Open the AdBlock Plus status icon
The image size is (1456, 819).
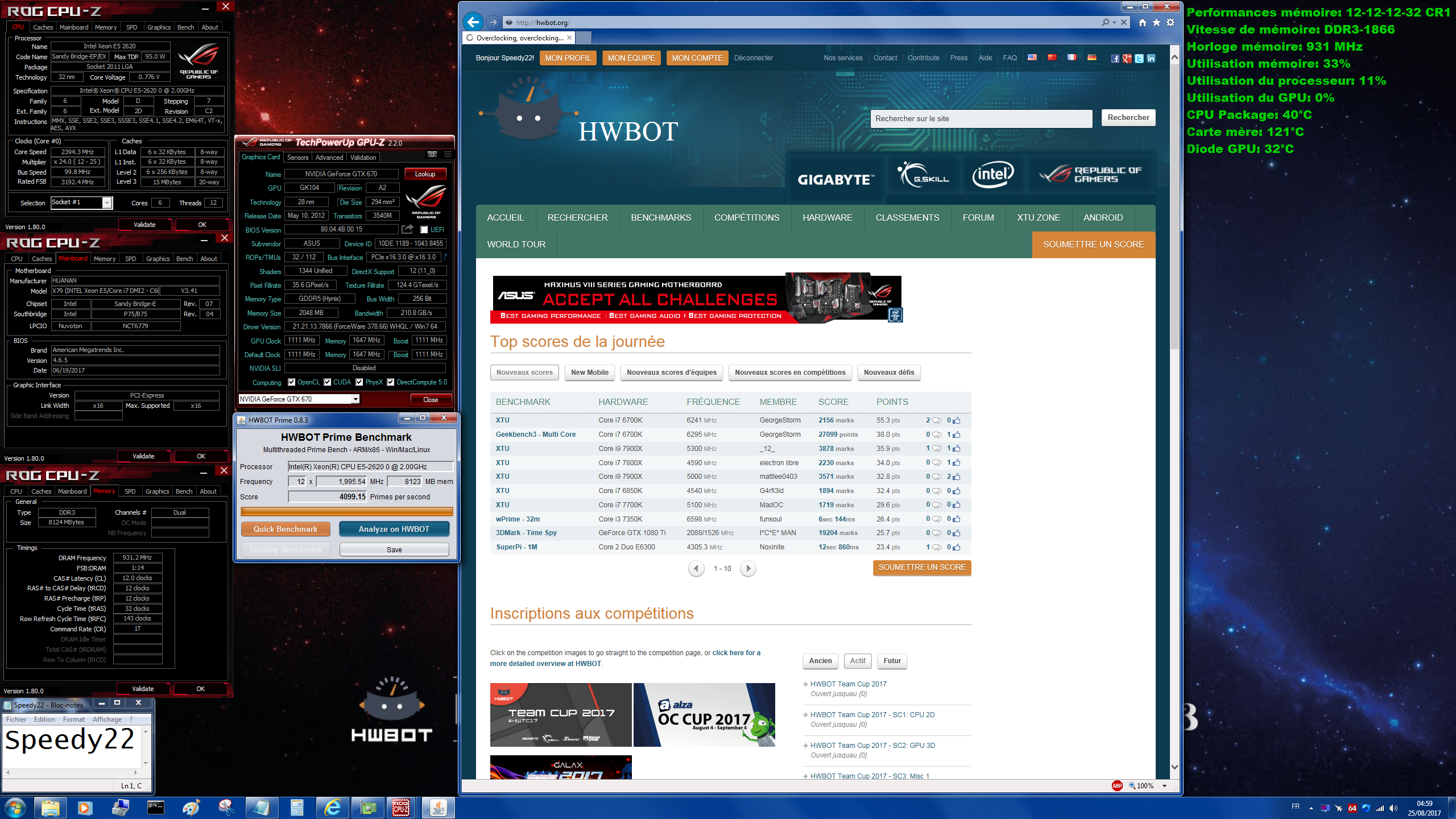click(1116, 786)
